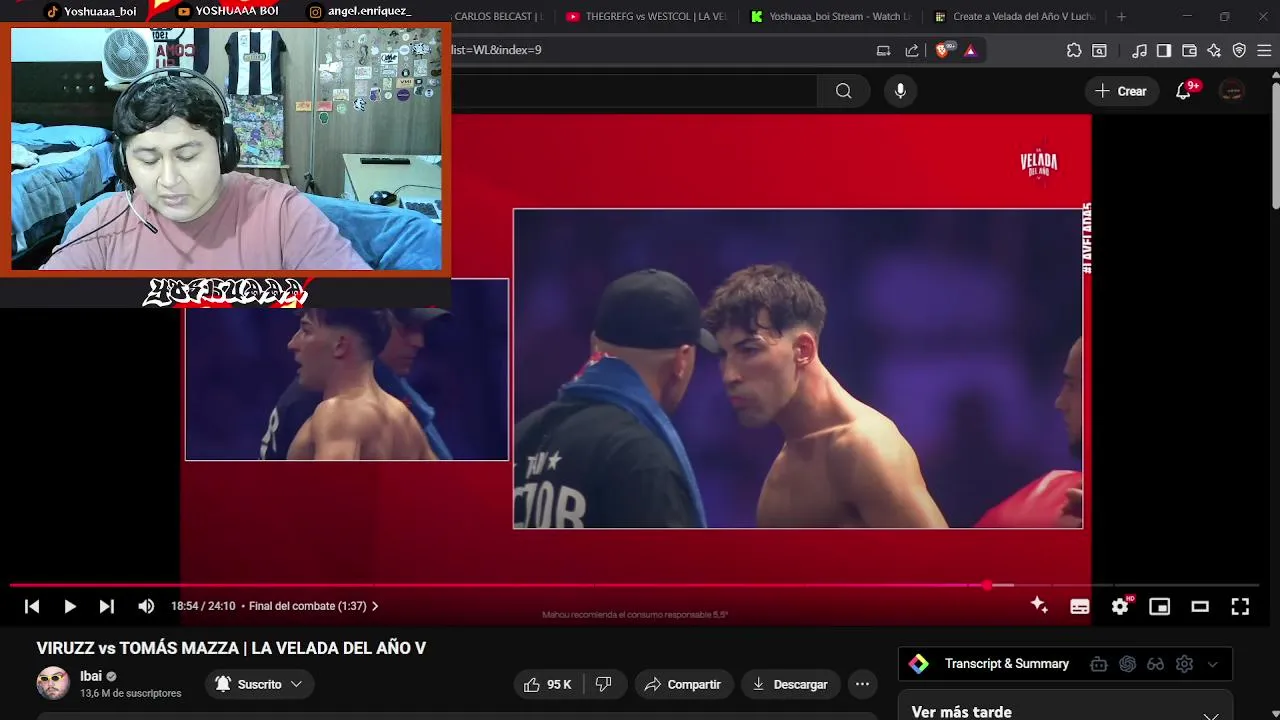Screen dimensions: 1280x720
Task: Toggle the browser sidebar panel
Action: [1164, 50]
